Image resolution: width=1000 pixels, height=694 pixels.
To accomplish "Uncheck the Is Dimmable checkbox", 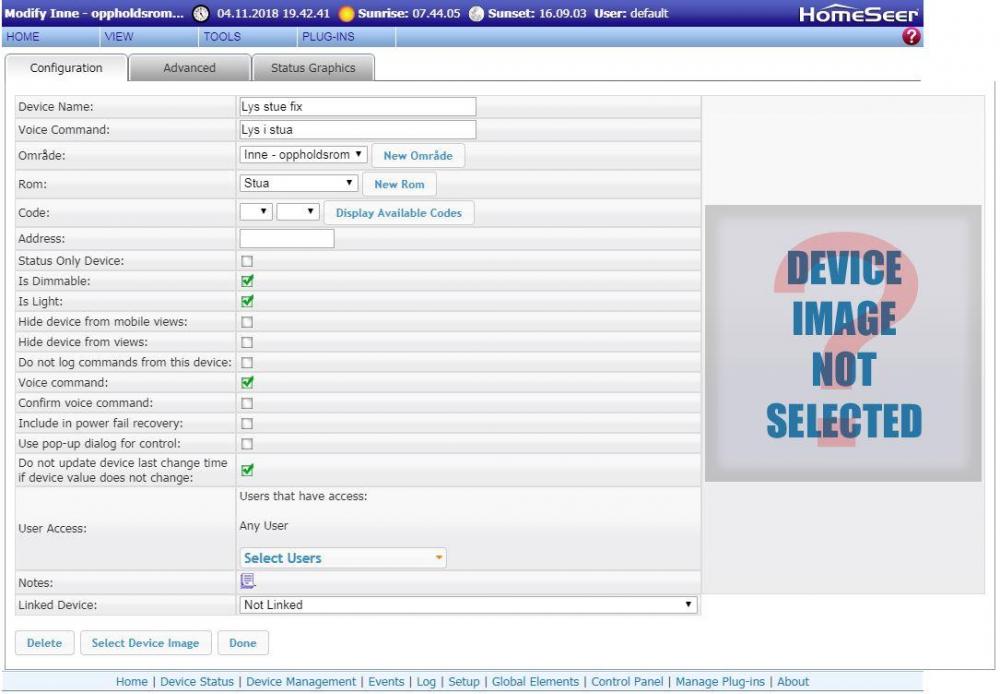I will click(x=247, y=282).
